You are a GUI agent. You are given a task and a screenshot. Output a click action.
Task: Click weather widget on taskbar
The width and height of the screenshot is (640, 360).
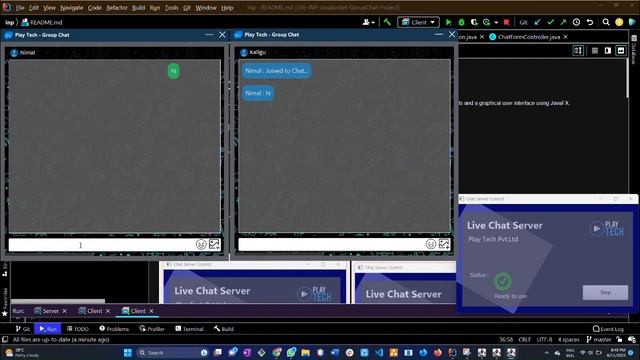pyautogui.click(x=21, y=353)
